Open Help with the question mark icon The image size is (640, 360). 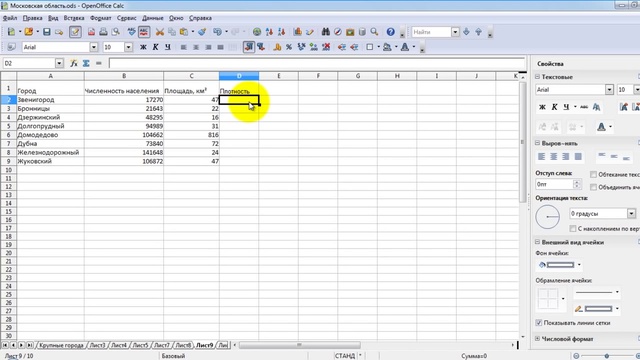(391, 32)
